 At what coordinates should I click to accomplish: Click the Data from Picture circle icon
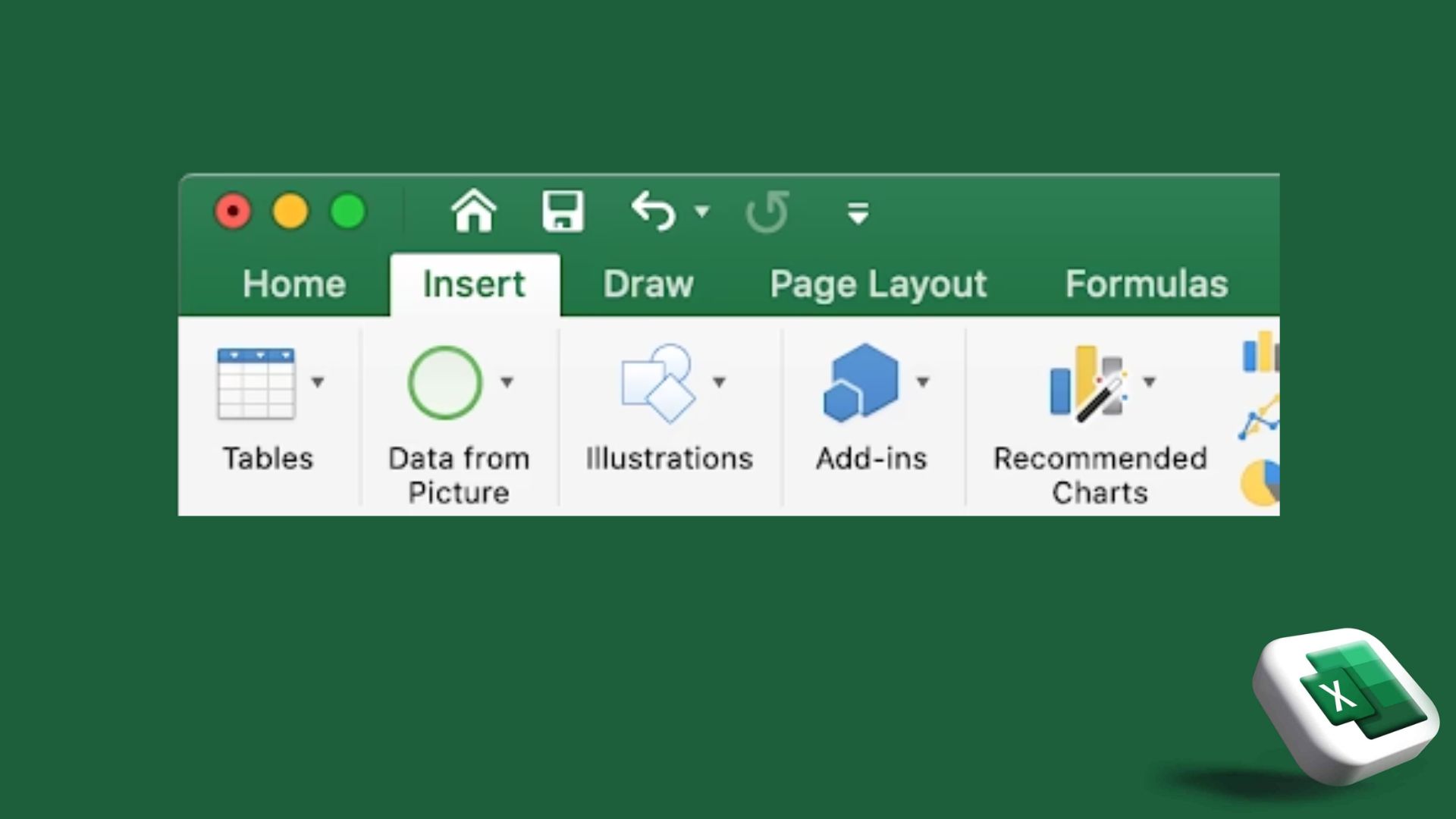click(445, 382)
